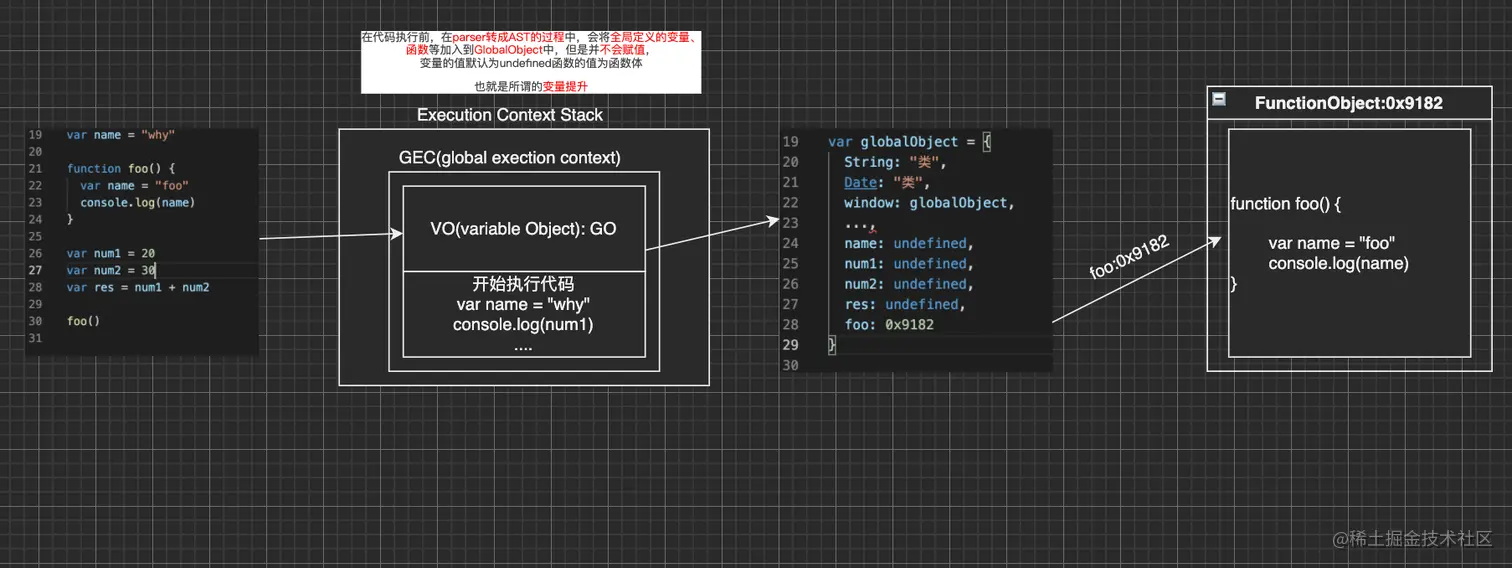The height and width of the screenshot is (568, 1512).
Task: Click console.log(name) inside FunctionObject box
Action: click(1338, 264)
